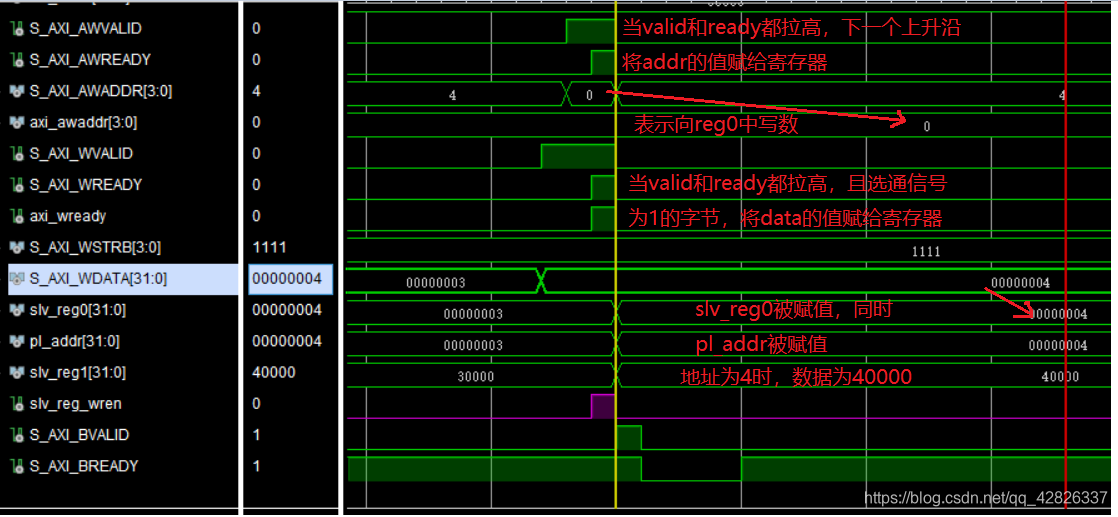
Task: Click the S_AXI_AWVALID signal icon
Action: click(x=17, y=29)
